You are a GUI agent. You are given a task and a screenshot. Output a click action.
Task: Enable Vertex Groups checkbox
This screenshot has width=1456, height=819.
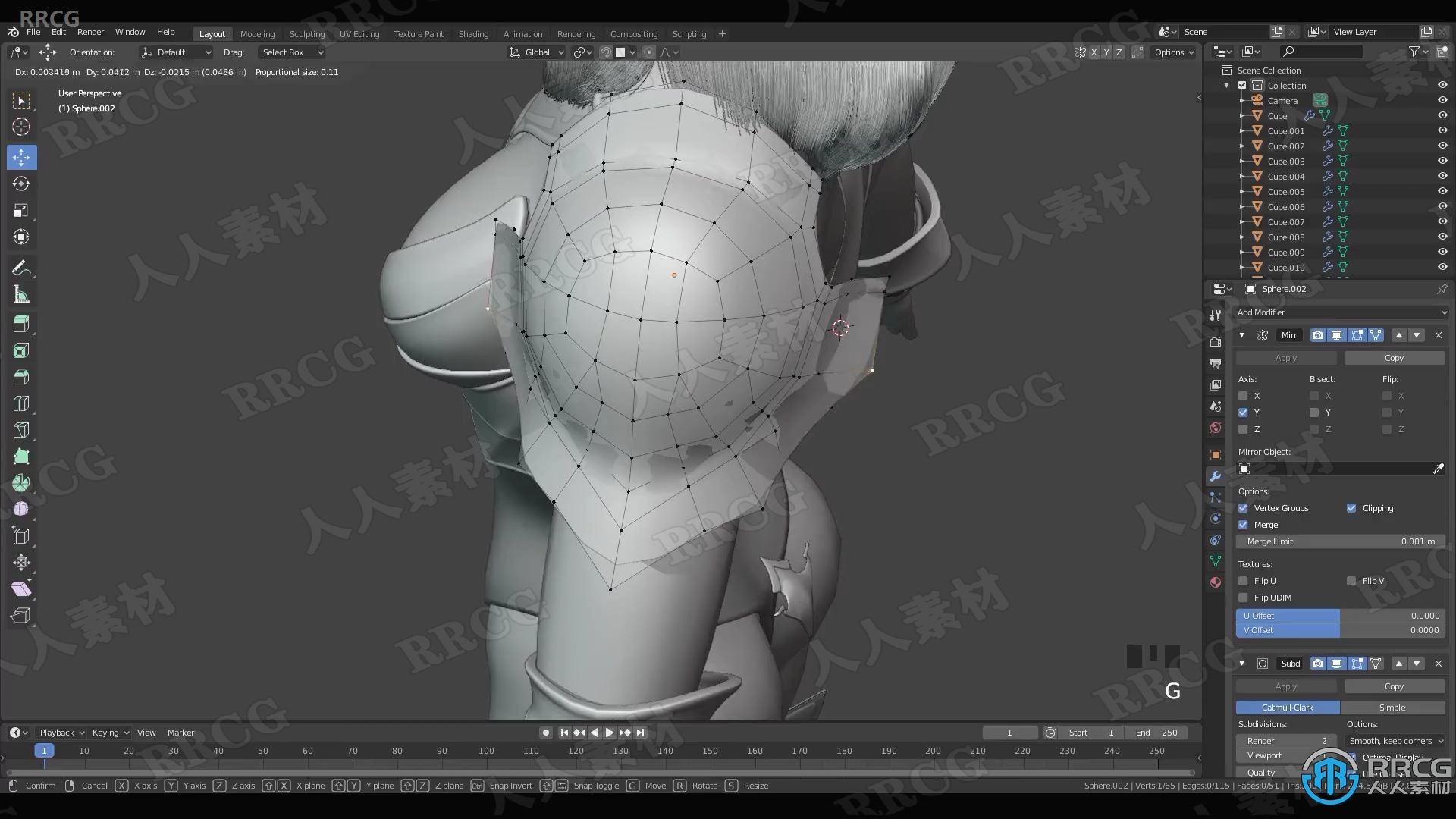pos(1244,507)
